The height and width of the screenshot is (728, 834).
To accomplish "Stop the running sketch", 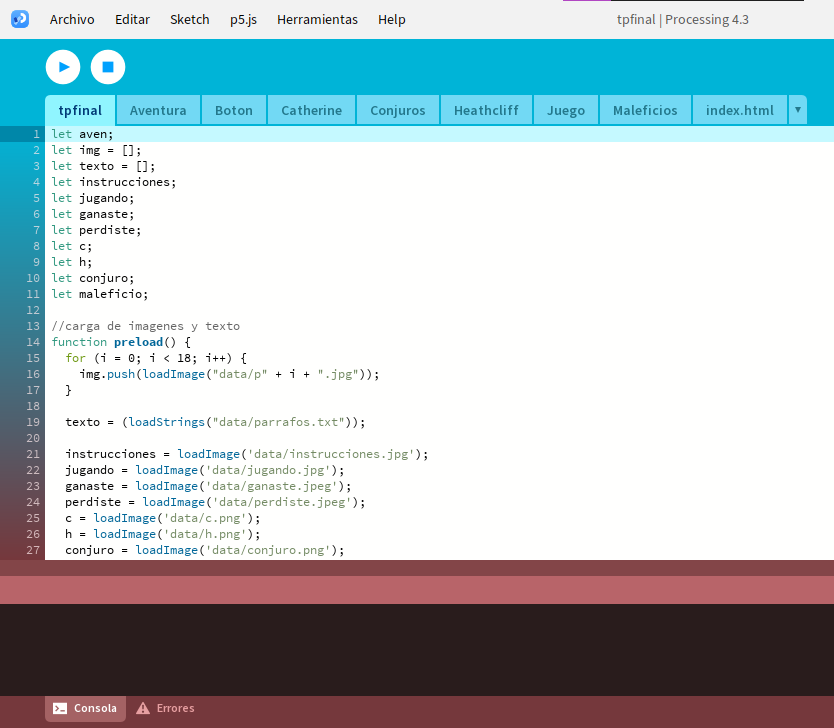I will (x=108, y=67).
